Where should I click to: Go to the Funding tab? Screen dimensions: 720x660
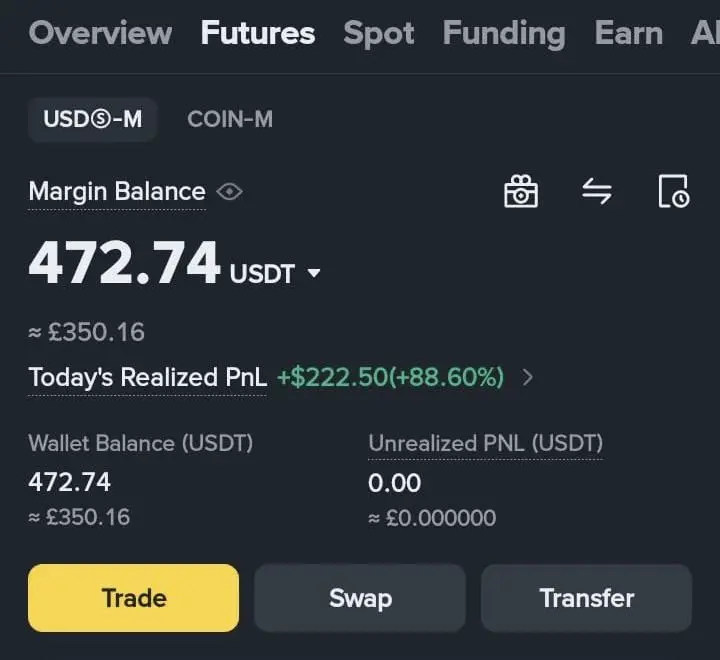click(504, 33)
